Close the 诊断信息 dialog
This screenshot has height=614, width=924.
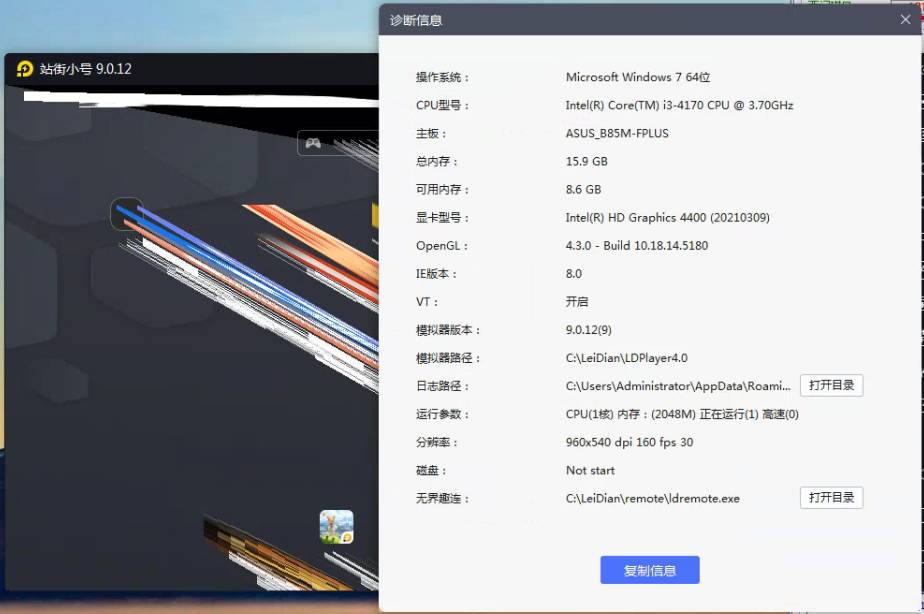click(x=905, y=19)
